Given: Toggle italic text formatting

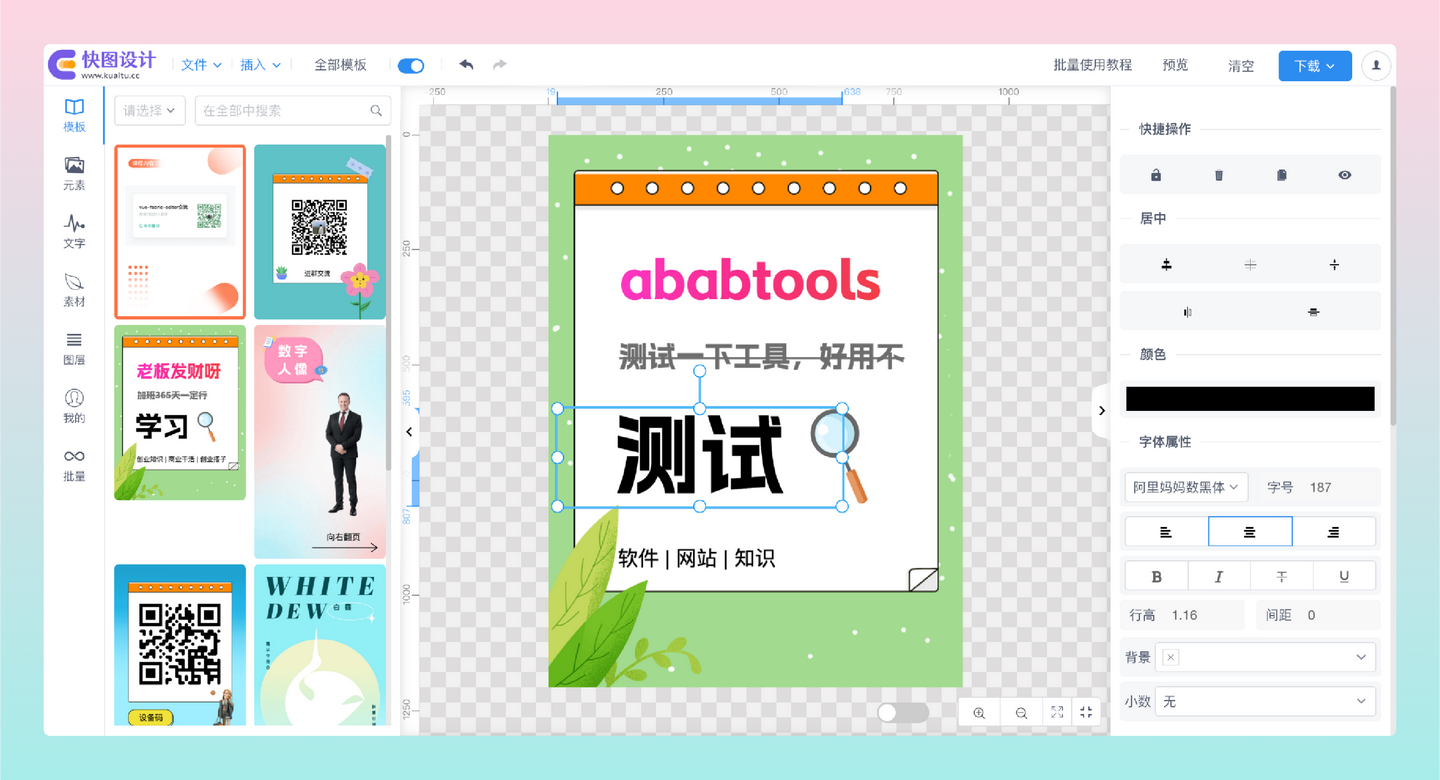Looking at the screenshot, I should pyautogui.click(x=1219, y=576).
